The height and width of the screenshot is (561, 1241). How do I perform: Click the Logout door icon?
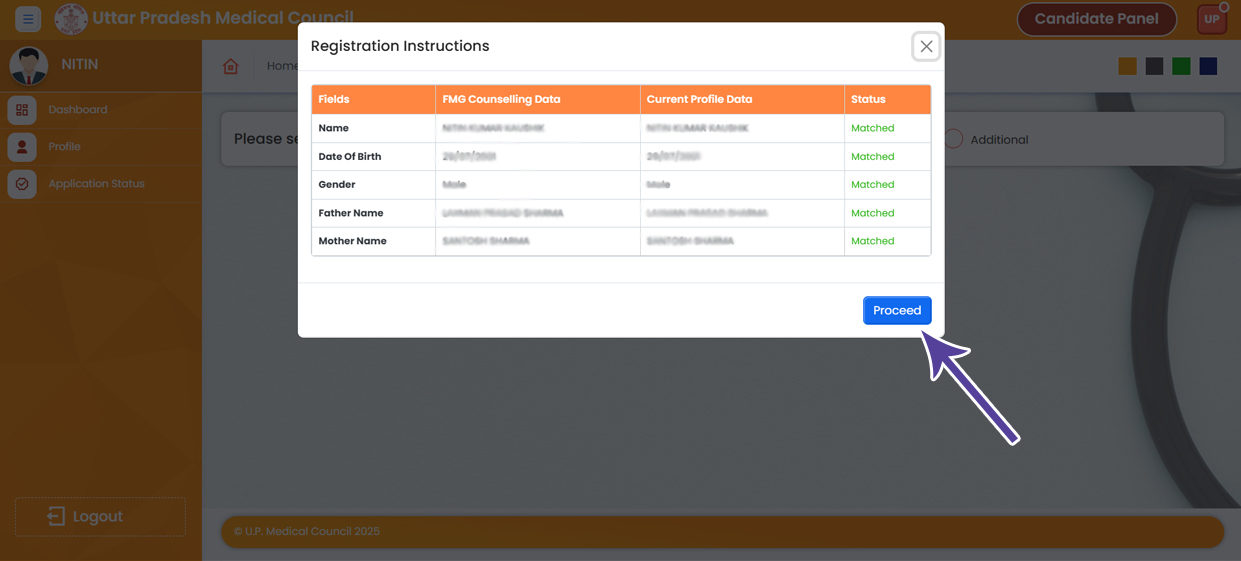[56, 516]
